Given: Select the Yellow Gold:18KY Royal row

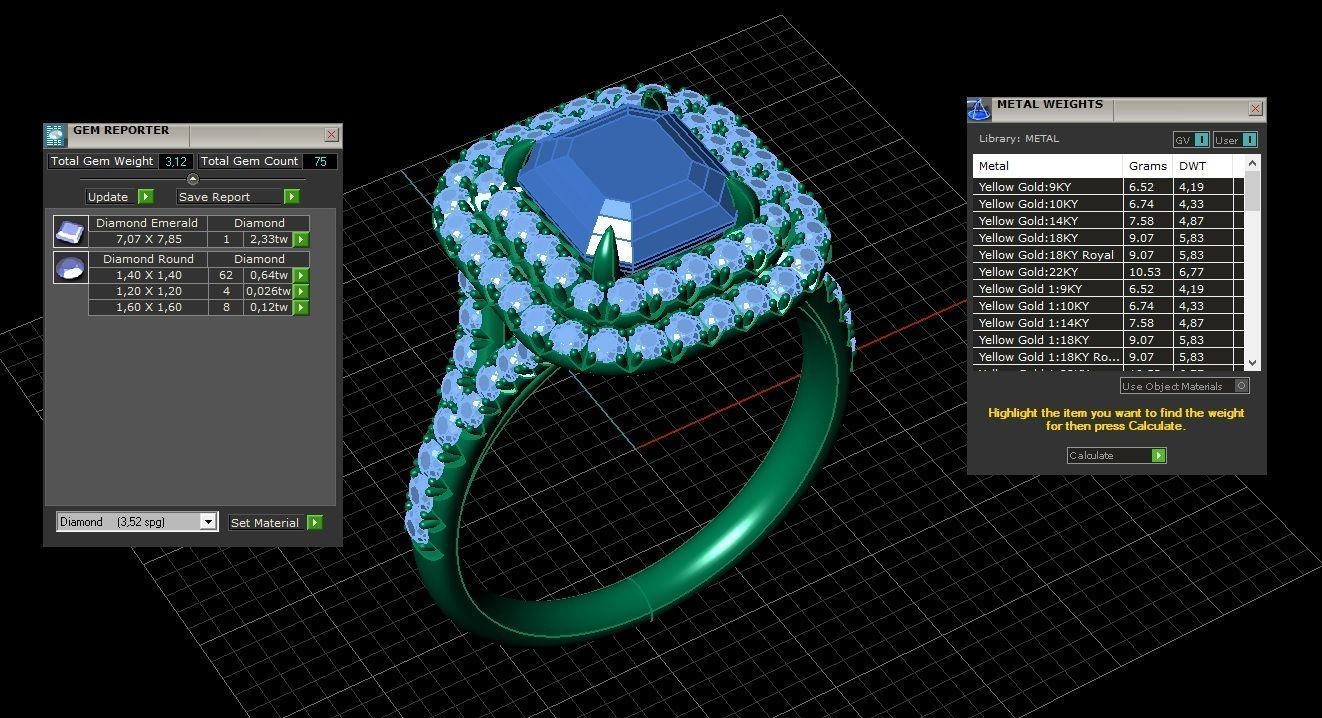Looking at the screenshot, I should click(x=1109, y=255).
